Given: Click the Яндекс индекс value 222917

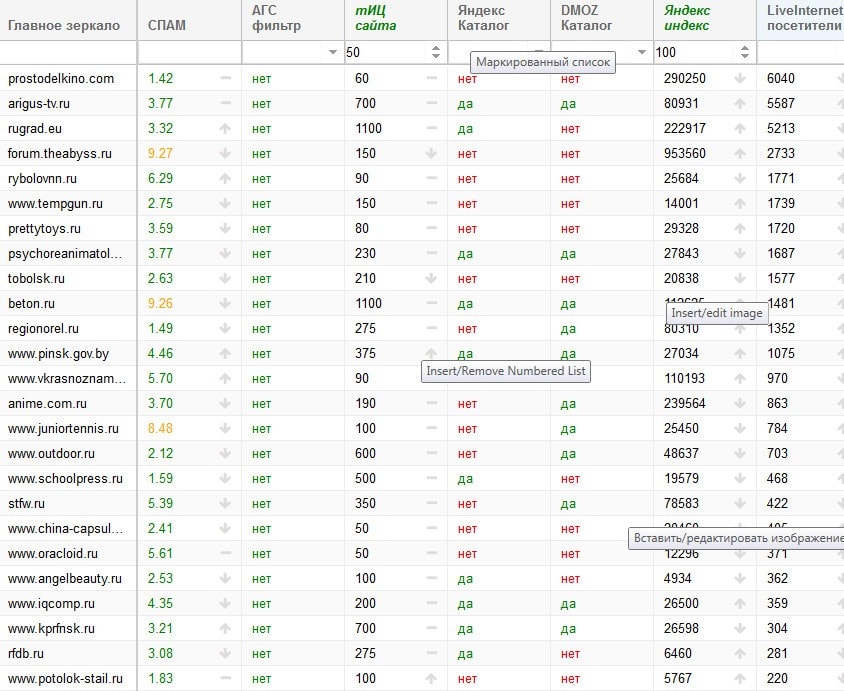Looking at the screenshot, I should tap(685, 129).
